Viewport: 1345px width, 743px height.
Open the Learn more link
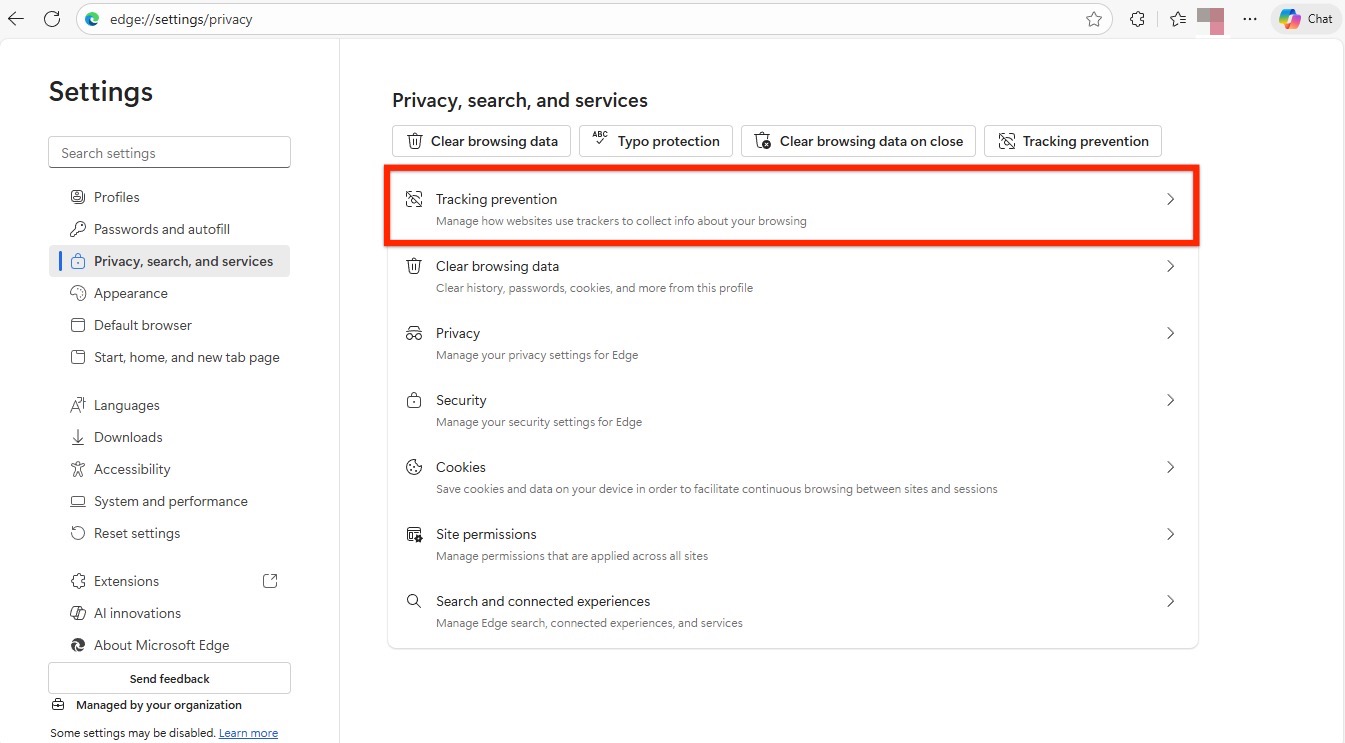click(x=248, y=732)
